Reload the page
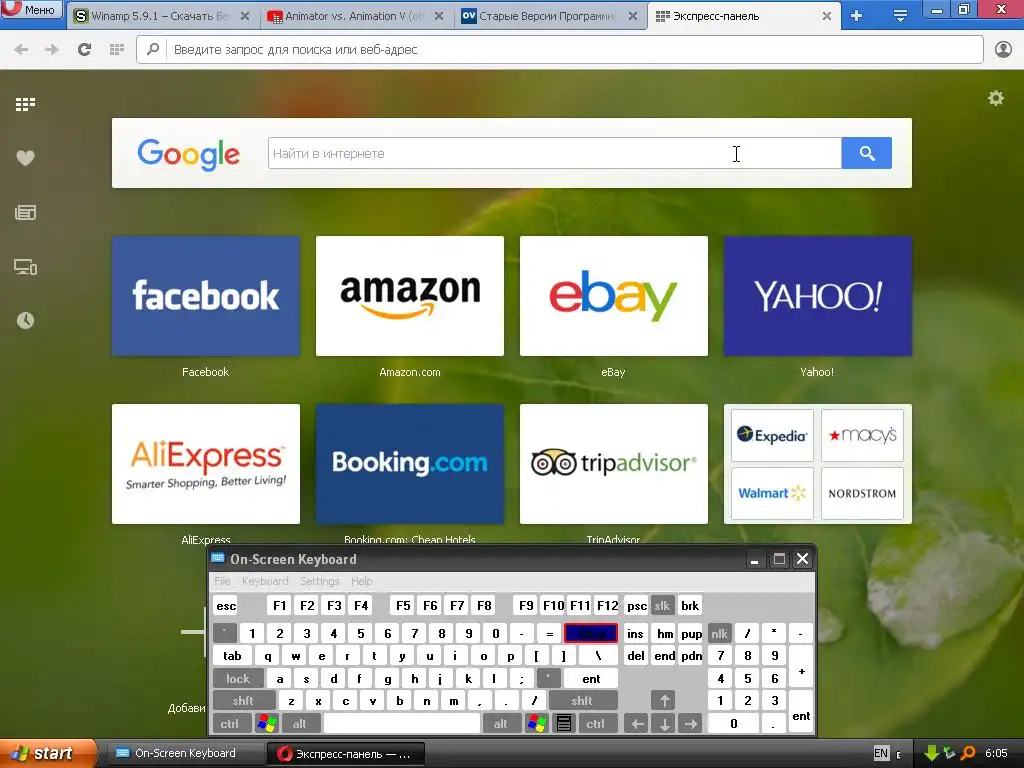Viewport: 1024px width, 768px height. [84, 50]
